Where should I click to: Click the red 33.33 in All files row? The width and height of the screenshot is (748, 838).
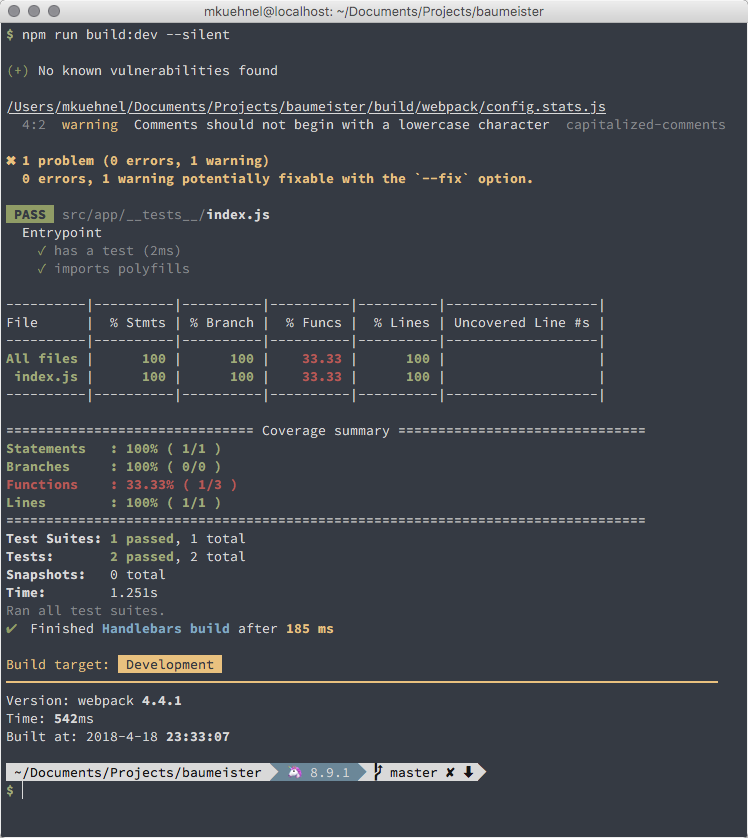pos(322,359)
